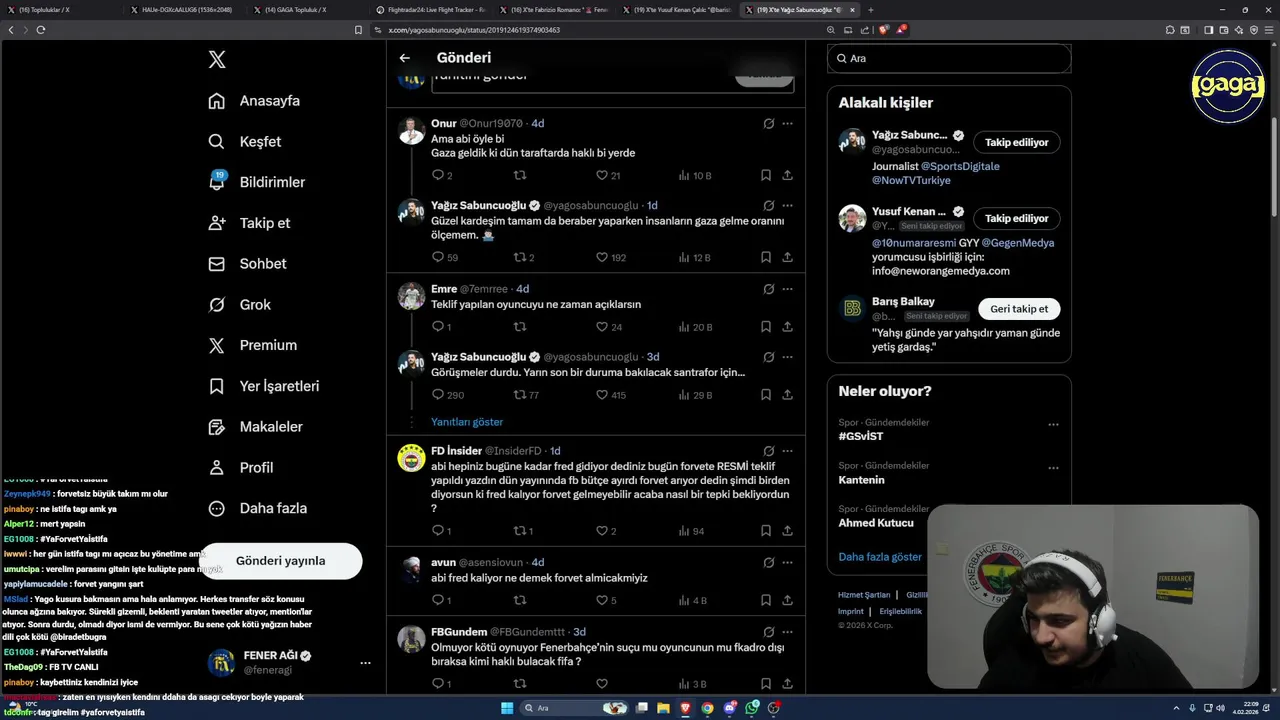Like Onur's comment with 21 likes

(x=608, y=175)
